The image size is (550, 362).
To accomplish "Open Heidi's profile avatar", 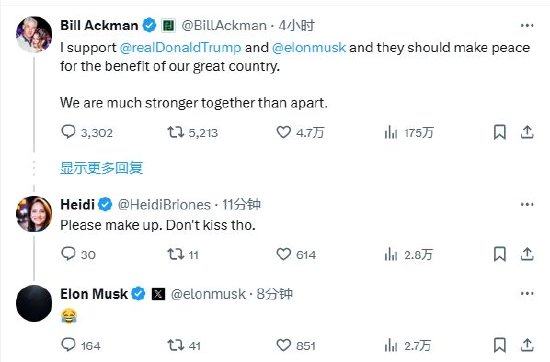I will (34, 214).
